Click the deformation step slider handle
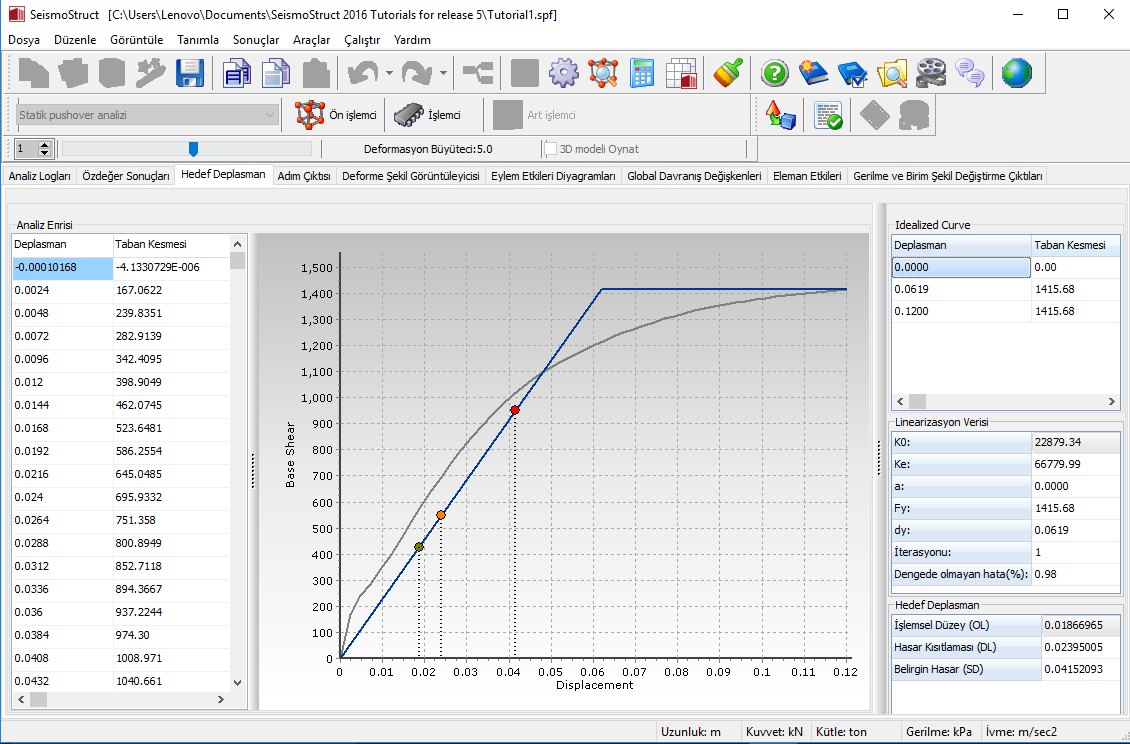The width and height of the screenshot is (1130, 744). (x=193, y=149)
